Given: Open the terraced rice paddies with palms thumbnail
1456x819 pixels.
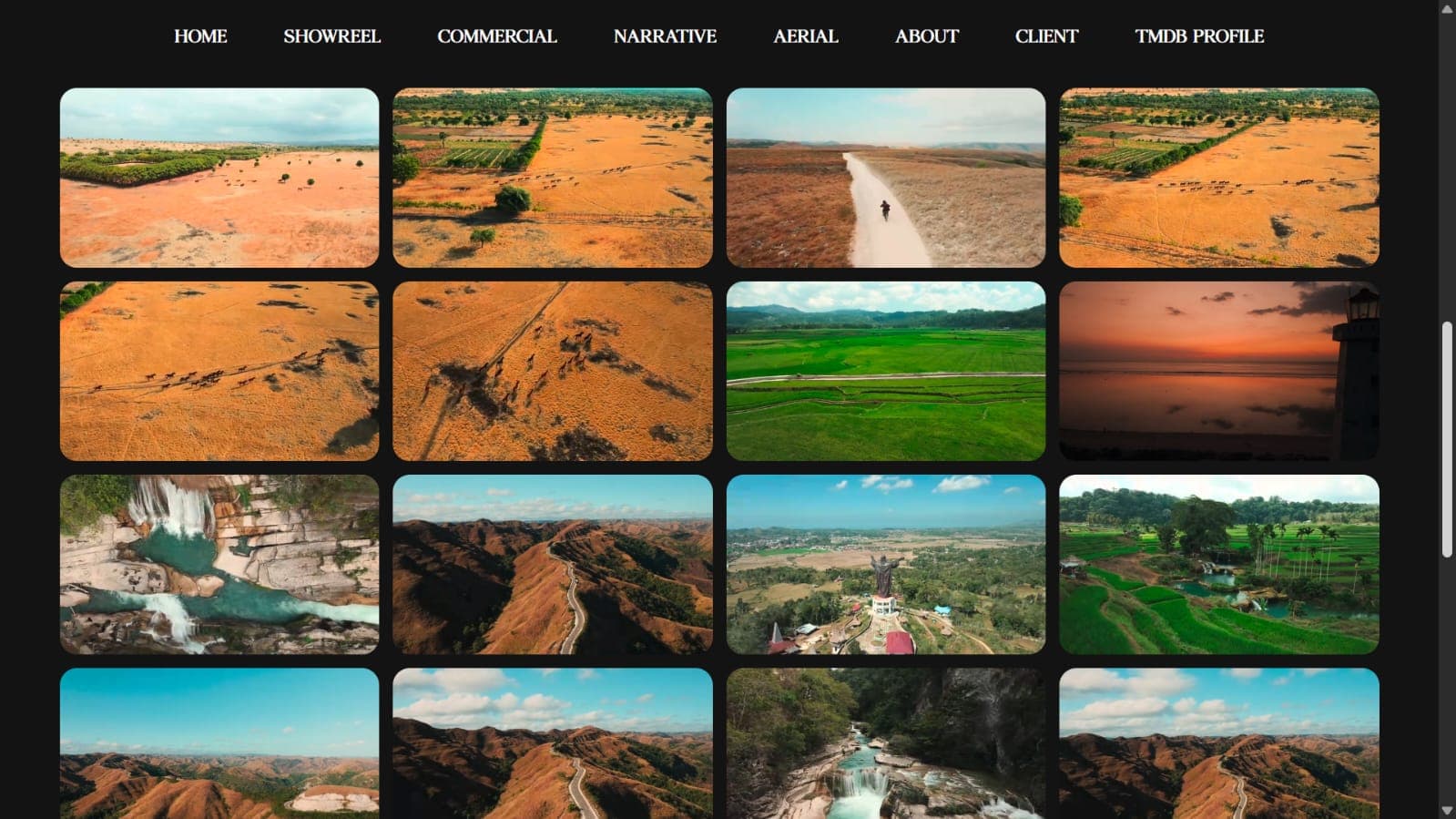Looking at the screenshot, I should tap(1218, 564).
